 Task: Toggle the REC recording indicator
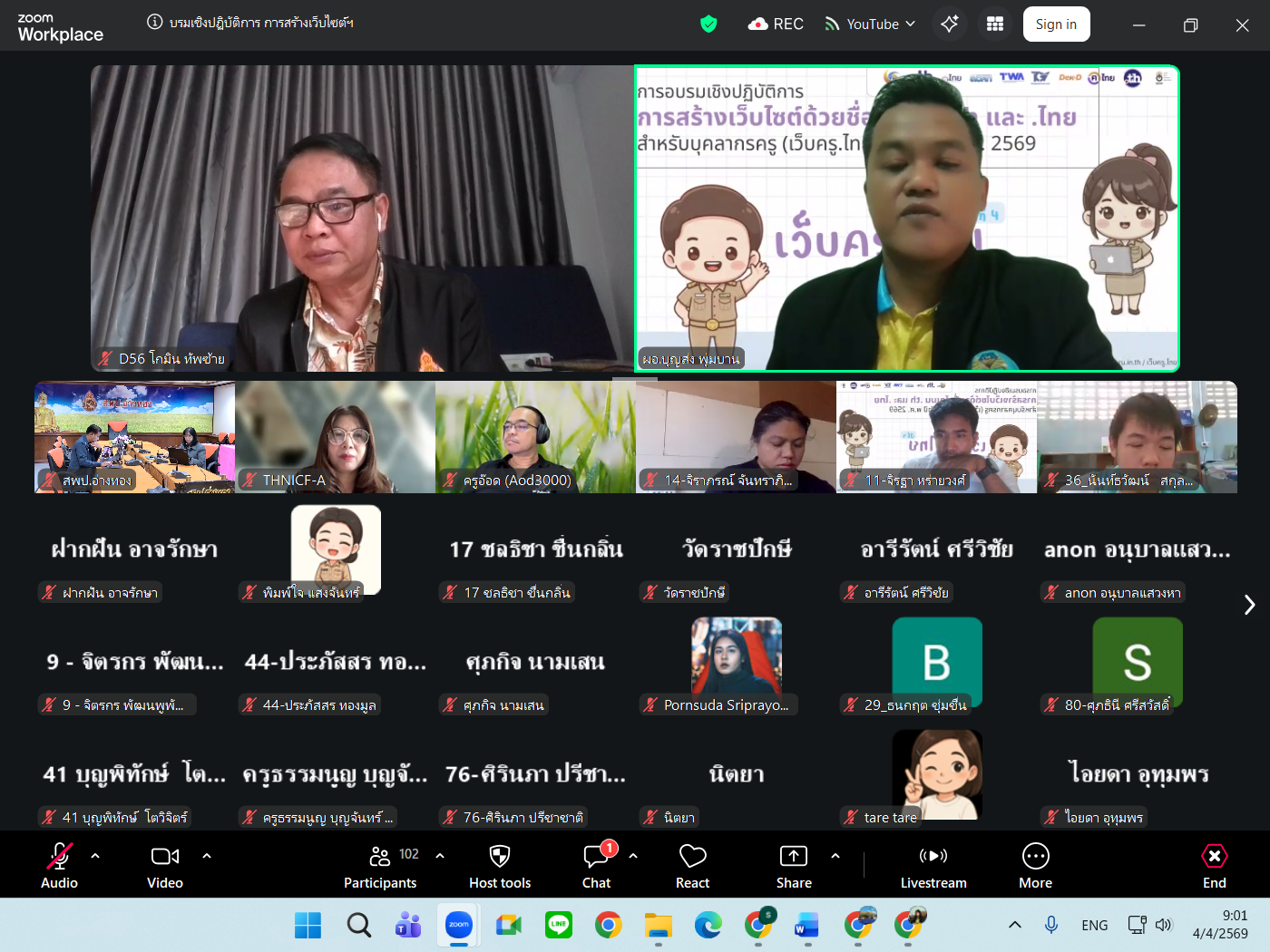coord(776,24)
